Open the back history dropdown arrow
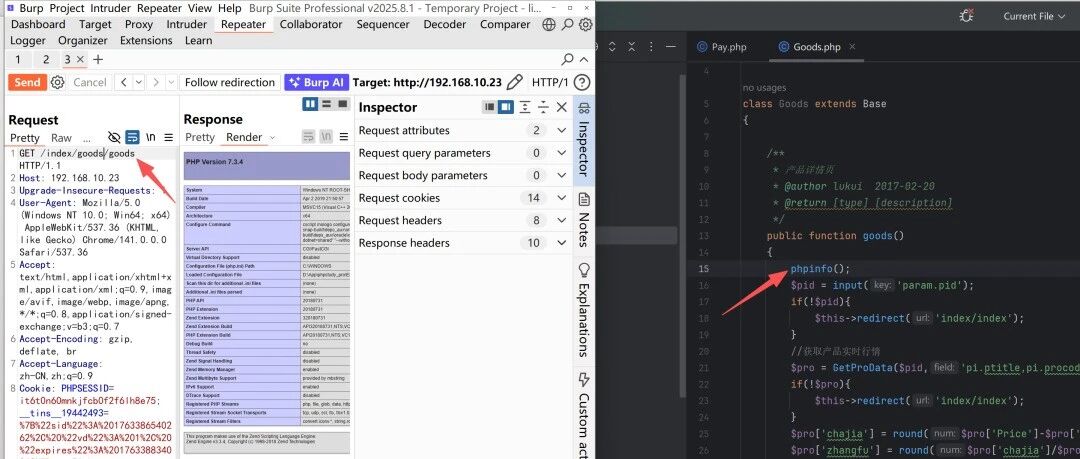The width and height of the screenshot is (1080, 459). click(138, 83)
